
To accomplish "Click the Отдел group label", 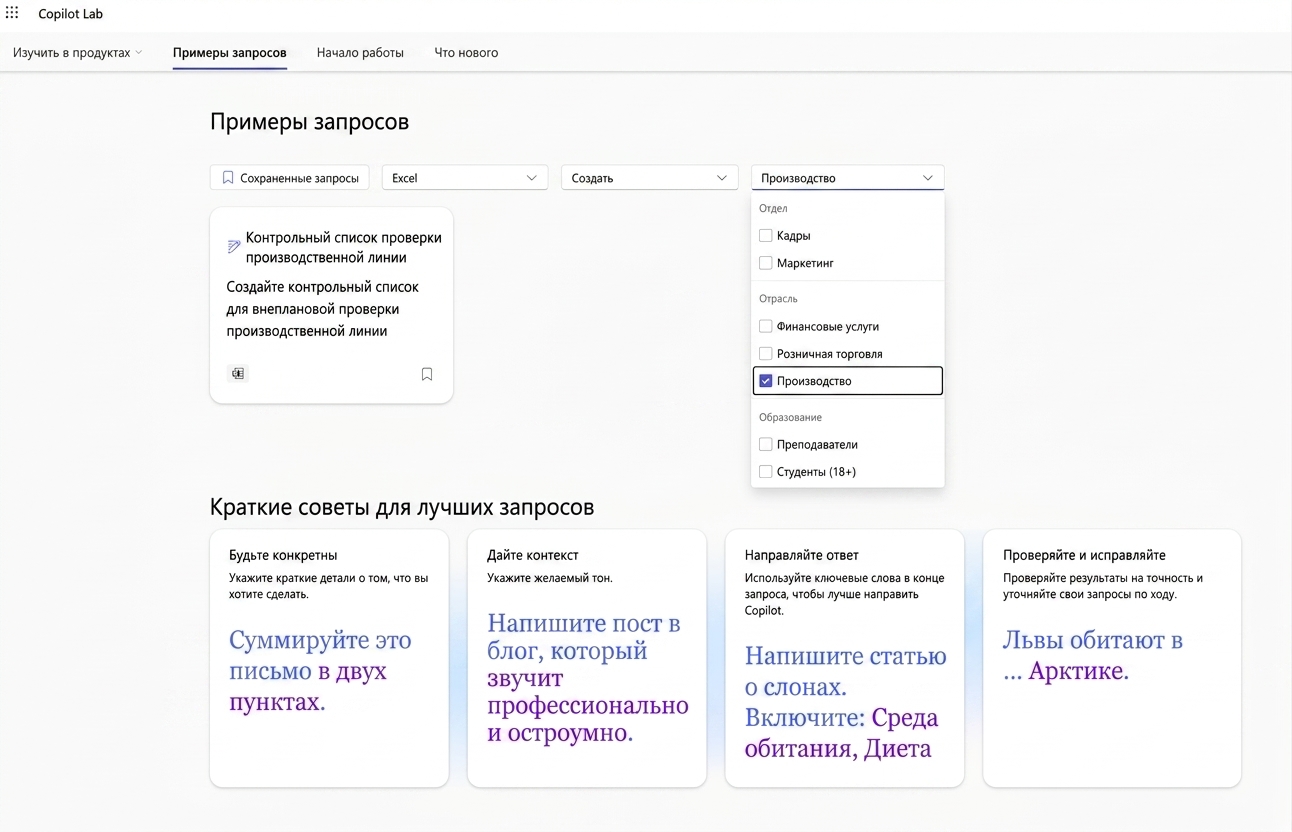I will [x=773, y=208].
